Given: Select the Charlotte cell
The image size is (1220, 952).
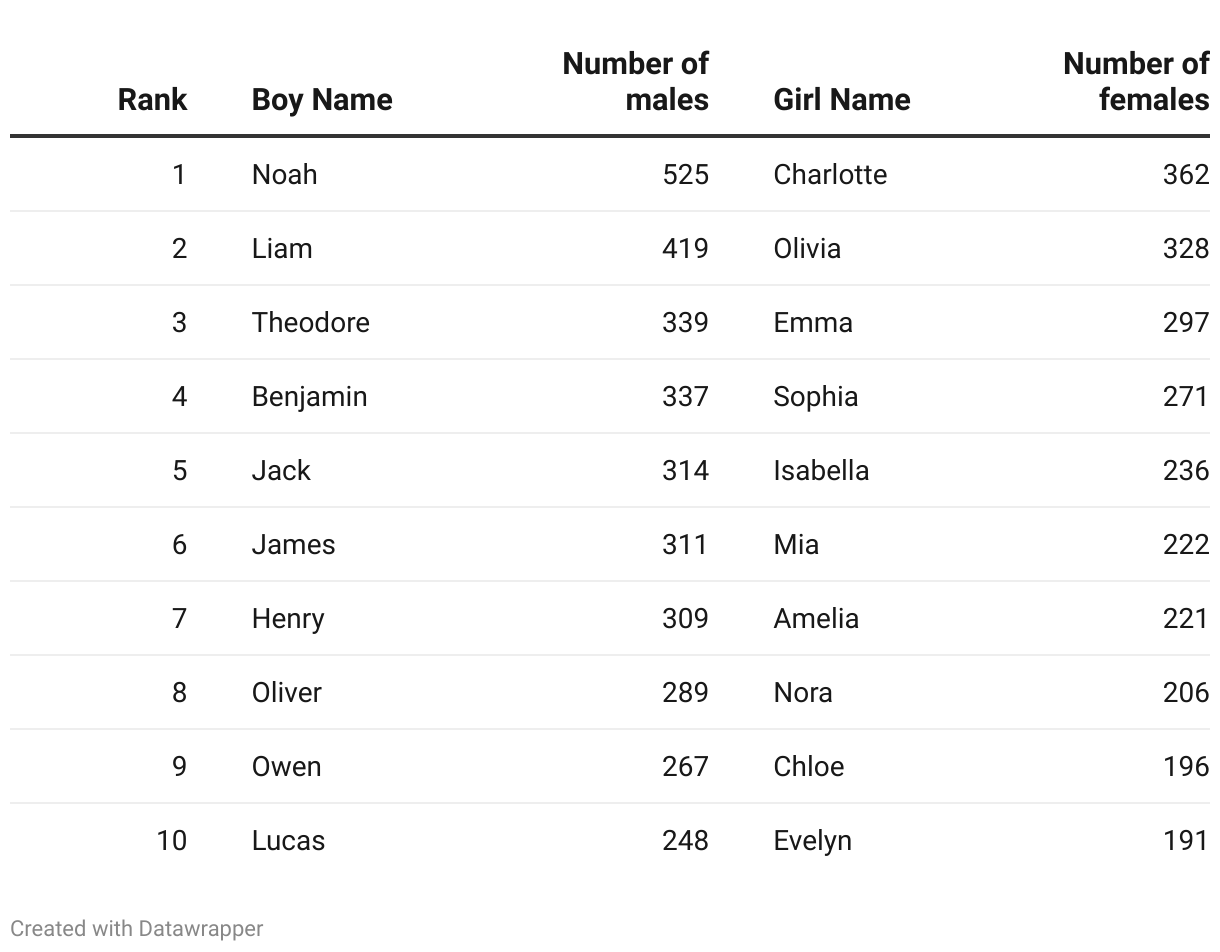Looking at the screenshot, I should (829, 174).
